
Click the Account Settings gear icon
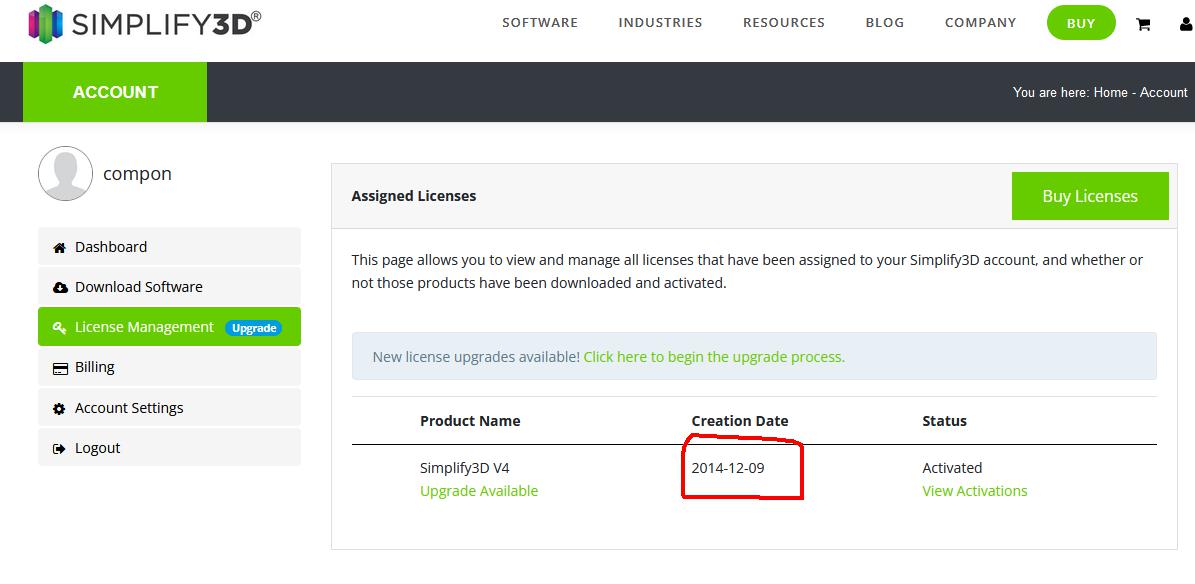[59, 409]
